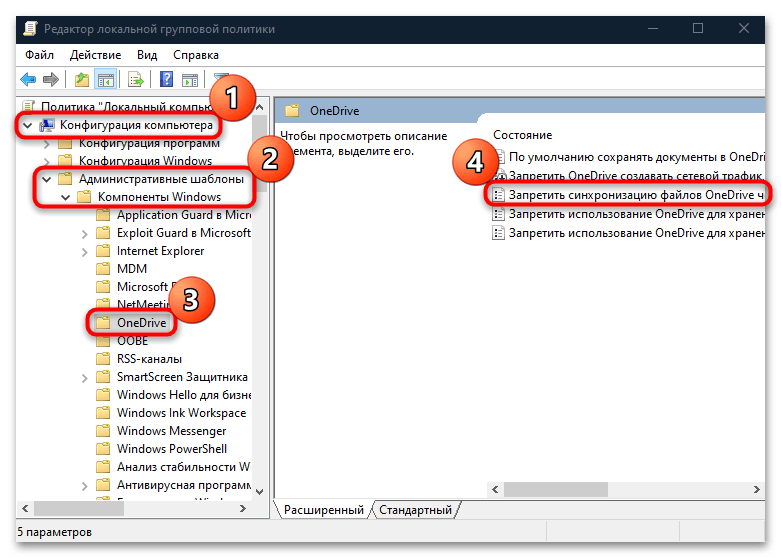This screenshot has width=781, height=558.
Task: Collapse the Конфигурация компьютера node
Action: [27, 125]
